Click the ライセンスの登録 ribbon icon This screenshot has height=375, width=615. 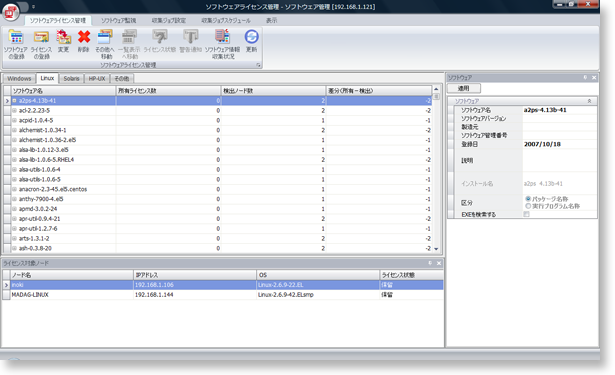tap(41, 44)
